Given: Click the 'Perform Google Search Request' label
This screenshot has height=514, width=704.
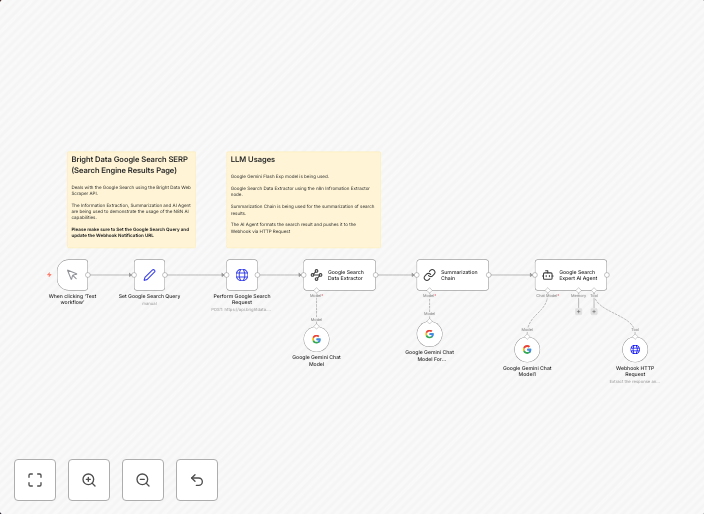Looking at the screenshot, I should (242, 299).
